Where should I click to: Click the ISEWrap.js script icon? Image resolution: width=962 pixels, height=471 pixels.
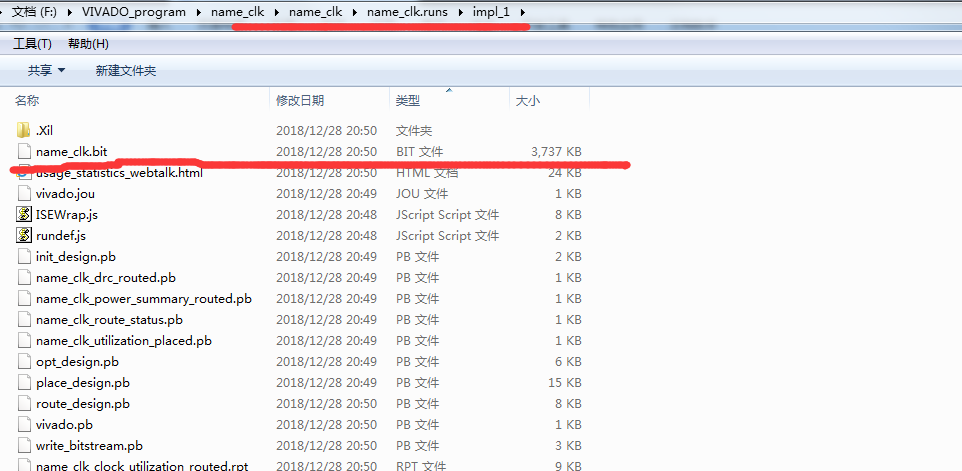[24, 214]
